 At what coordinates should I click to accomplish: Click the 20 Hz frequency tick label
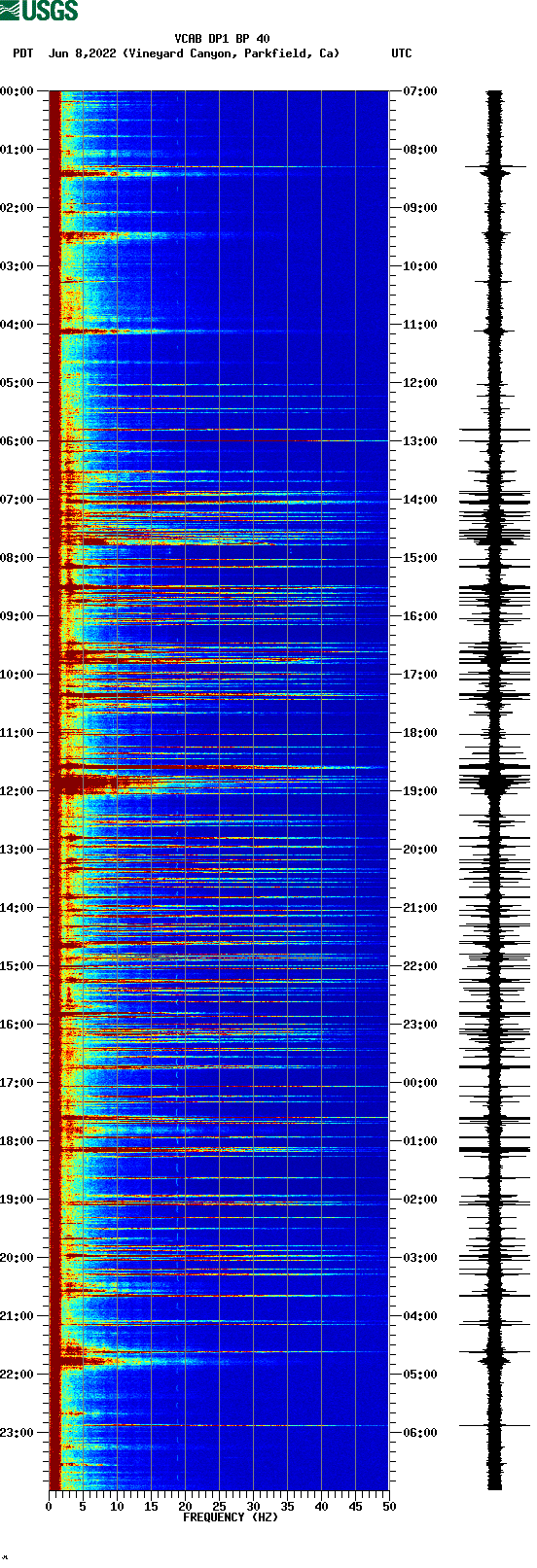(185, 1507)
